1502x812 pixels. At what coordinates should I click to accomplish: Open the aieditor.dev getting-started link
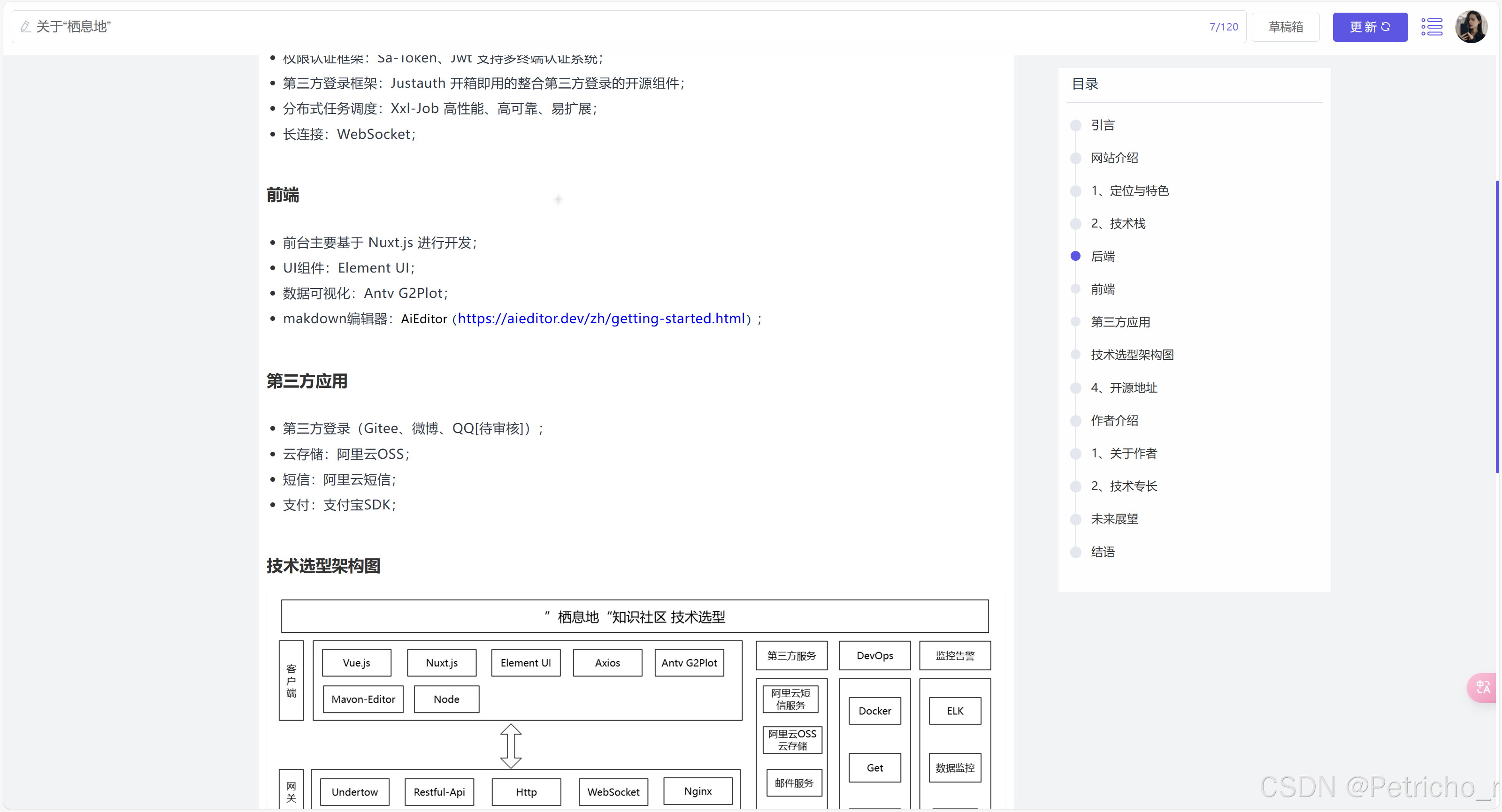click(601, 319)
